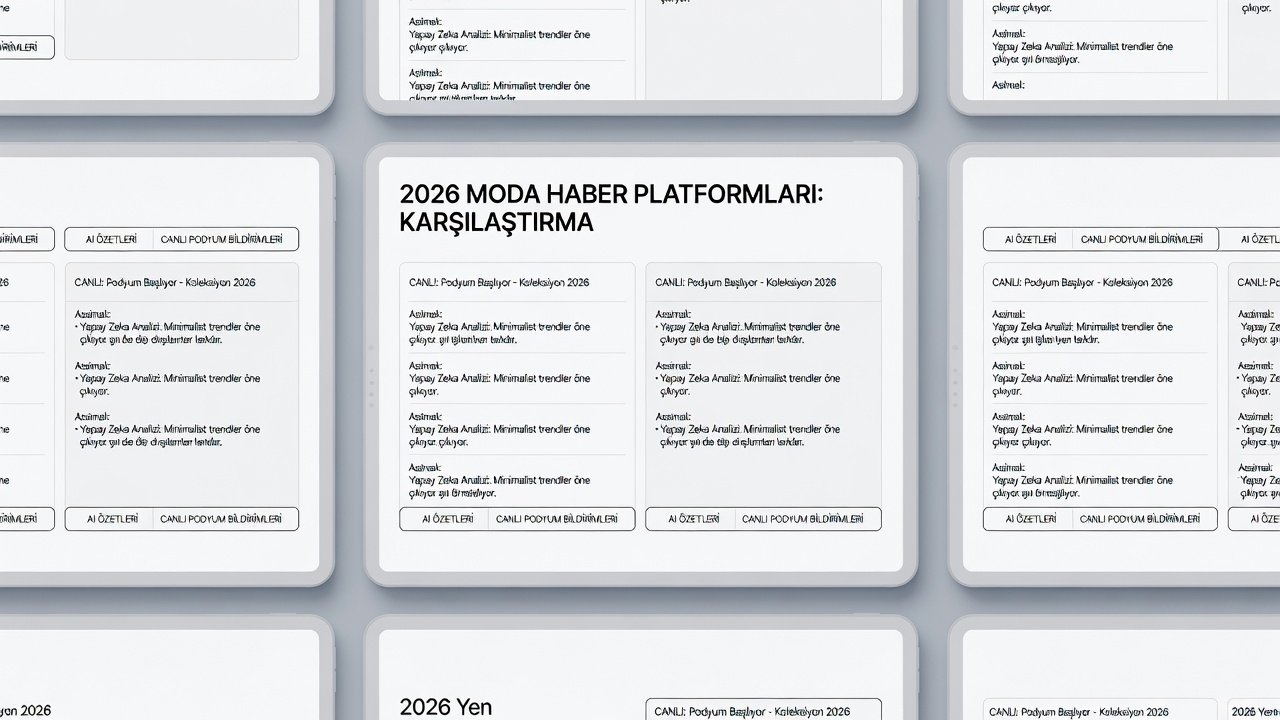Click AI ÖZETLERİ in the left tablet's bottom bar
The width and height of the screenshot is (1280, 720).
click(x=112, y=519)
